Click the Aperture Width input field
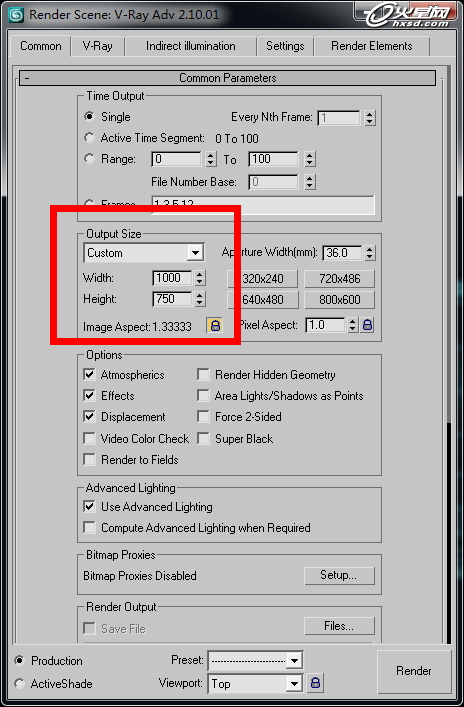 343,253
